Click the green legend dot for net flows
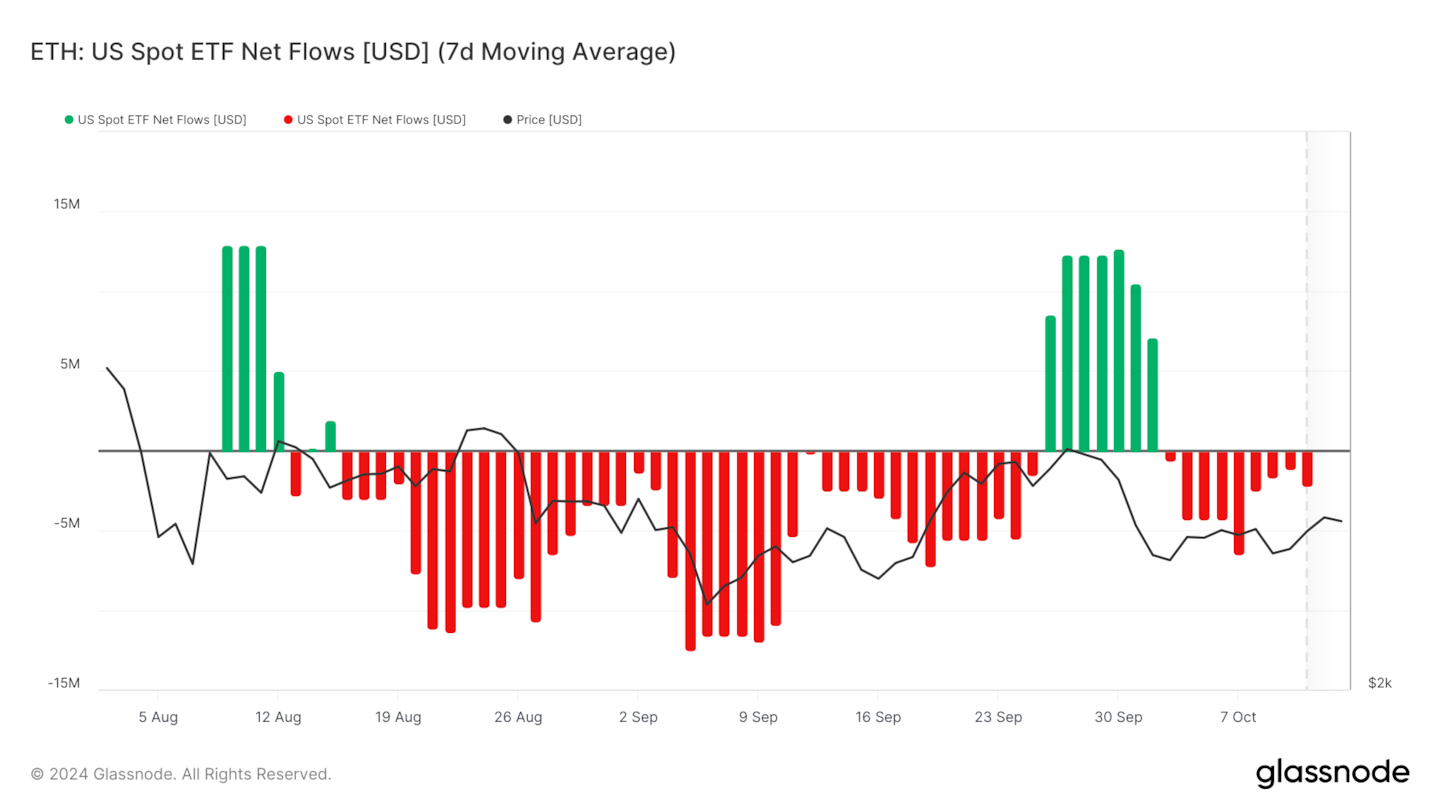This screenshot has width=1440, height=810. pos(69,120)
